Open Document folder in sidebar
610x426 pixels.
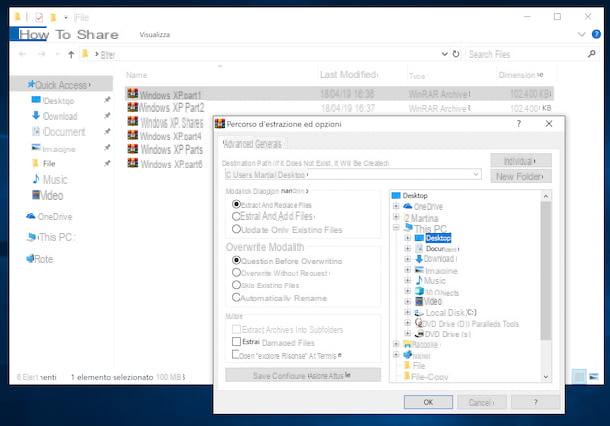click(59, 132)
